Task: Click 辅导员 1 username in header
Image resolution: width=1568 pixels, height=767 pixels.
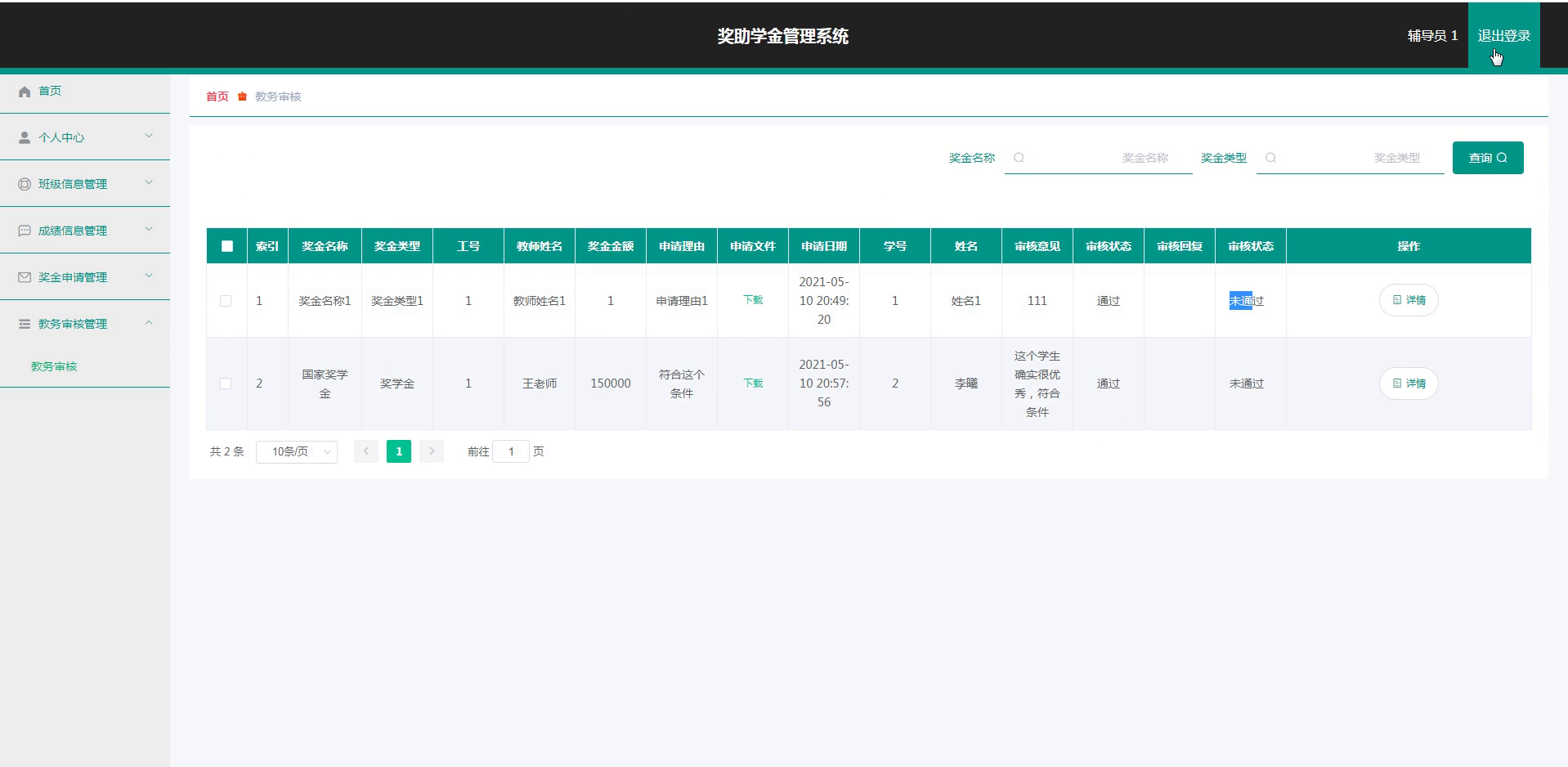Action: 1432,36
